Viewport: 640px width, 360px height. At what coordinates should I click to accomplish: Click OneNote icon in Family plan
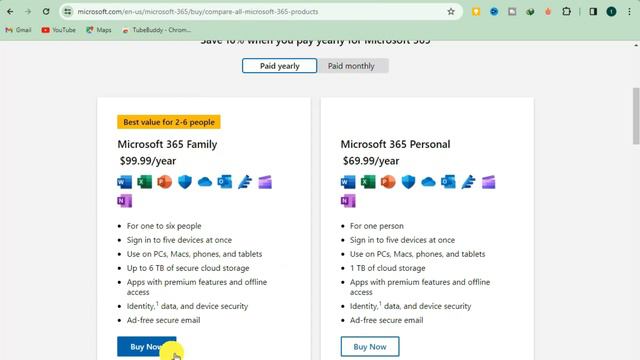[x=124, y=201]
